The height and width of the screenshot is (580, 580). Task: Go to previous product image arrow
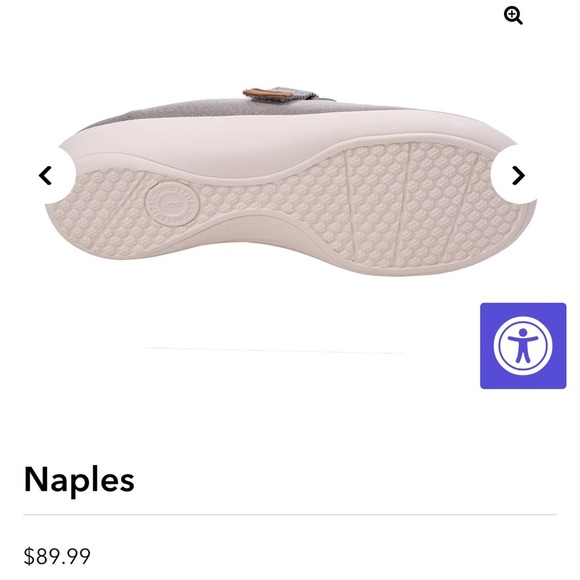tap(45, 175)
